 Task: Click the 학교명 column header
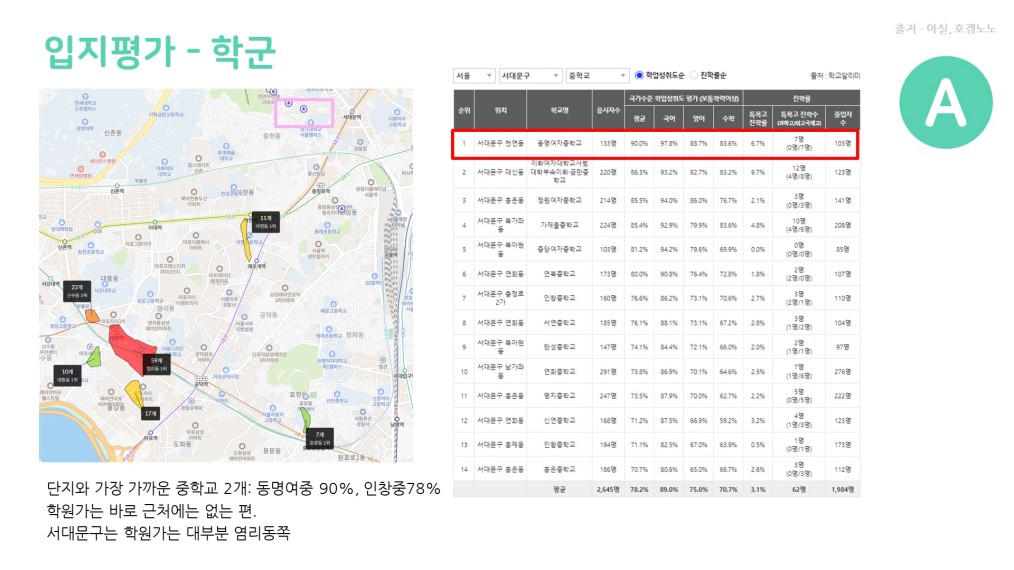559,111
